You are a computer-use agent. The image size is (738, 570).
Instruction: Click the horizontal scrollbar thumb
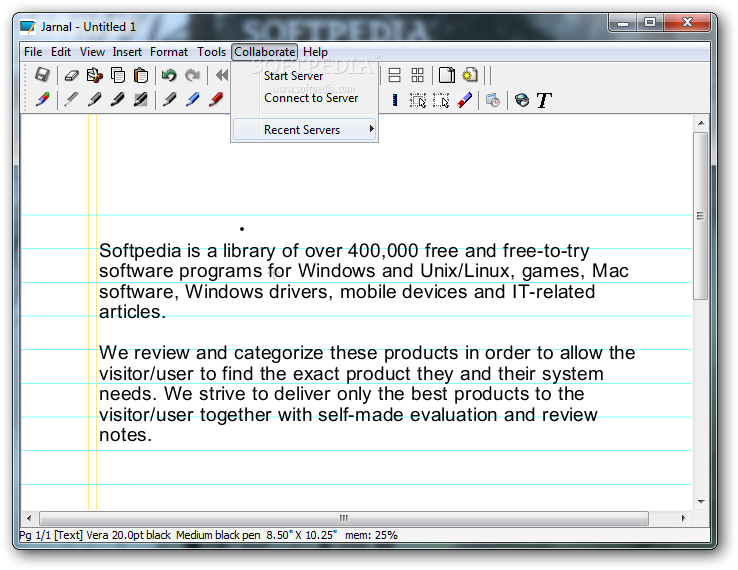344,518
